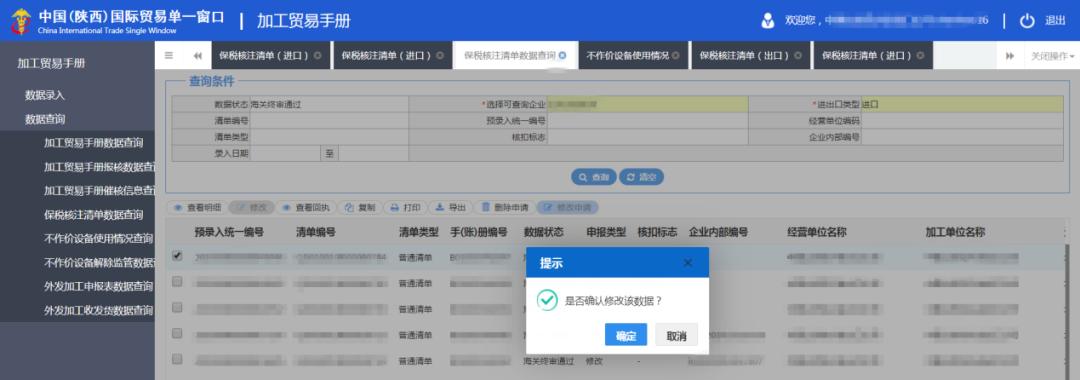Click the 查询 search button
Screen dimensions: 1080x380
pyautogui.click(x=593, y=177)
